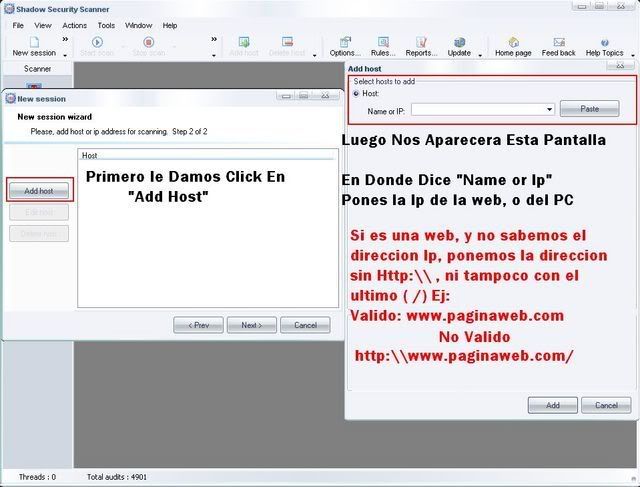The width and height of the screenshot is (640, 487).
Task: Open Help Topics from the toolbar
Action: tap(604, 47)
